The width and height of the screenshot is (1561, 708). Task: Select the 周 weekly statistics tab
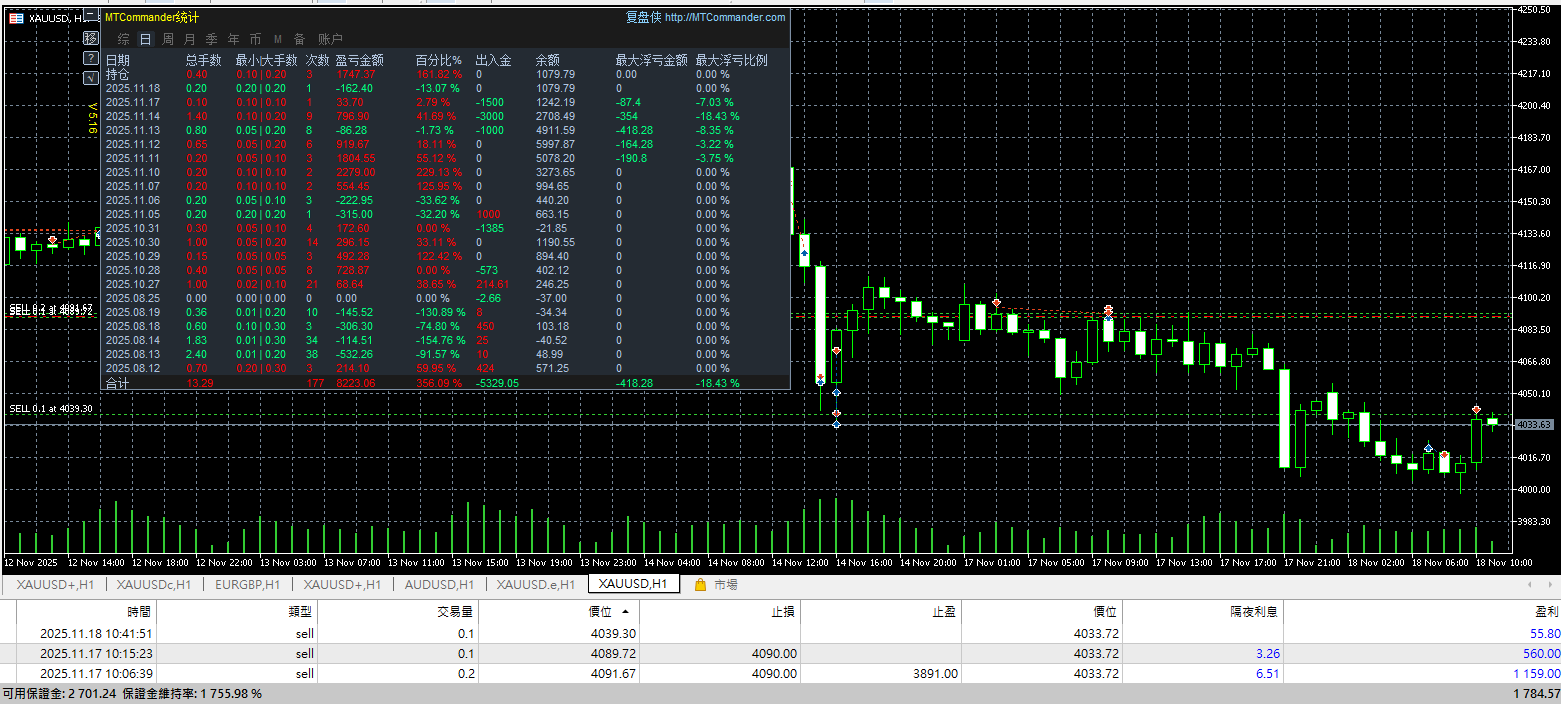[x=167, y=39]
